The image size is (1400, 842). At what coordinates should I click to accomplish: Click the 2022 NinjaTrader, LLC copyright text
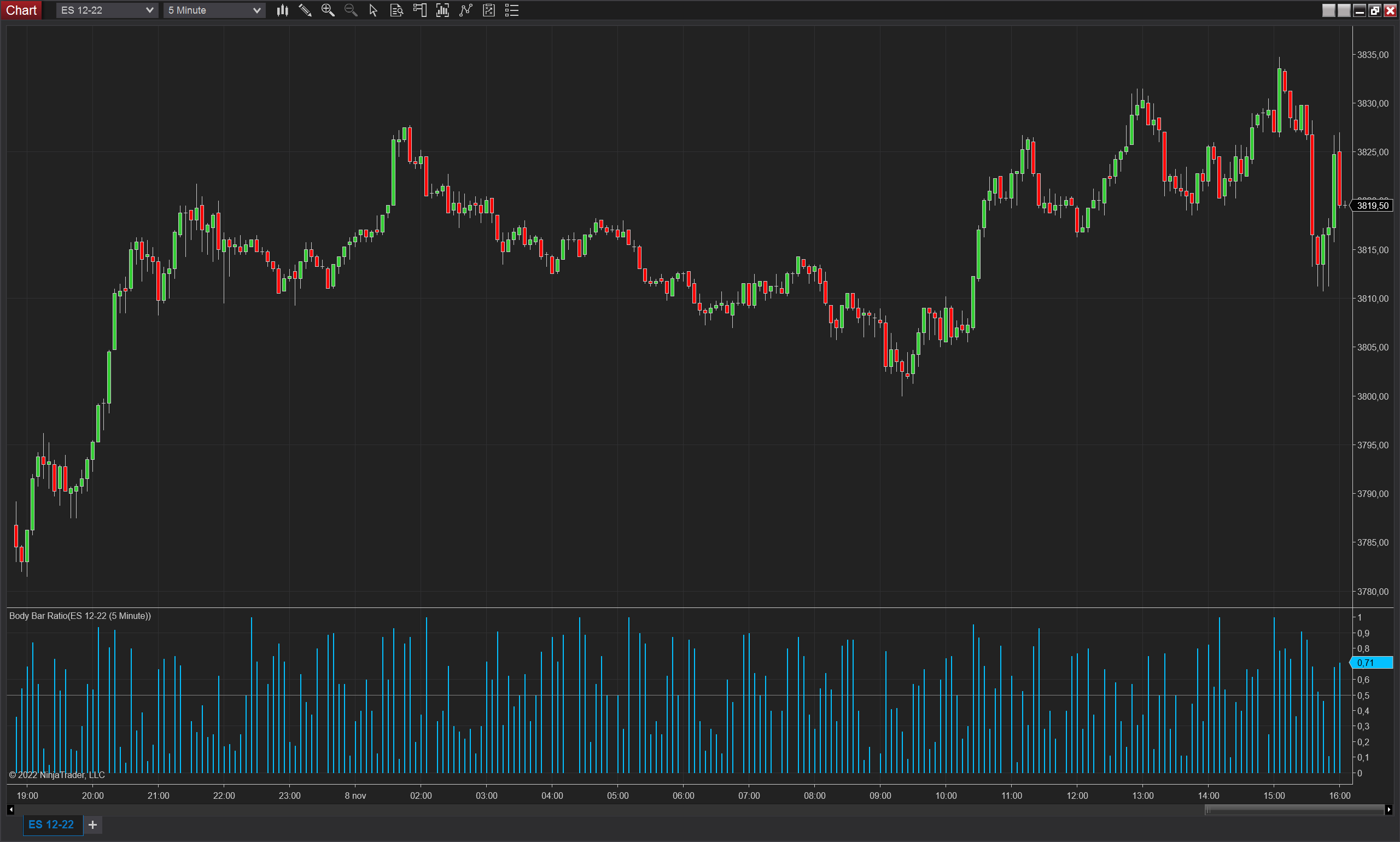57,775
